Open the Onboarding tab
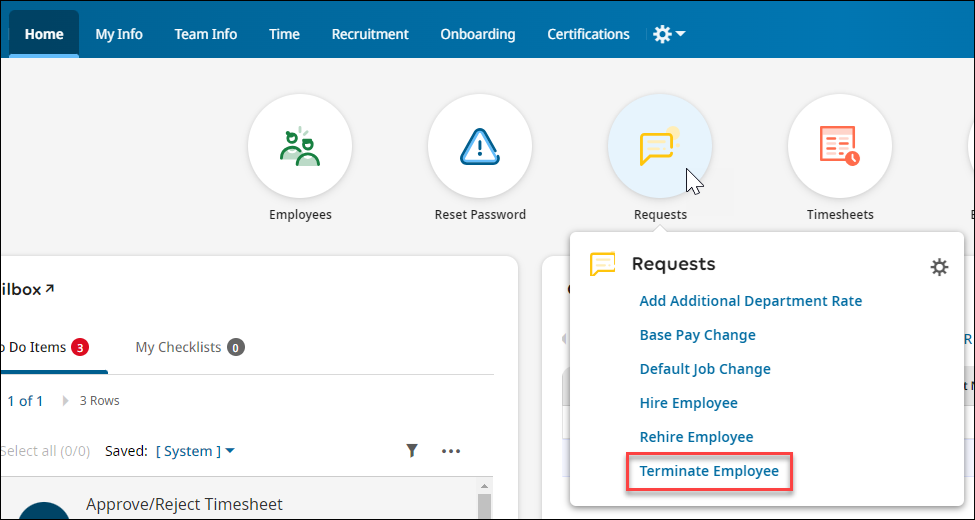Image resolution: width=975 pixels, height=520 pixels. click(478, 34)
